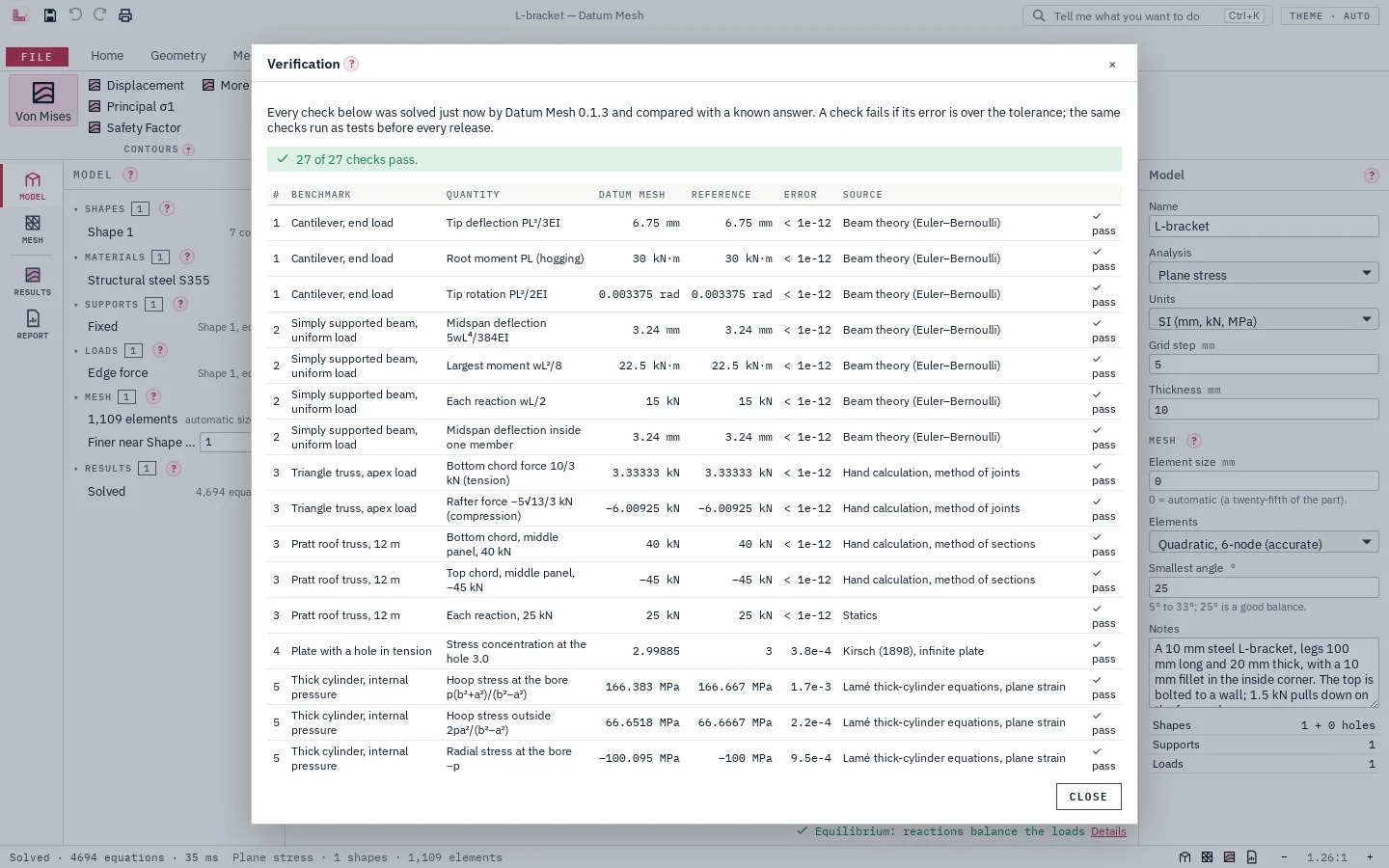Collapse the Loads tree section
1389x868 pixels.
tap(76, 351)
